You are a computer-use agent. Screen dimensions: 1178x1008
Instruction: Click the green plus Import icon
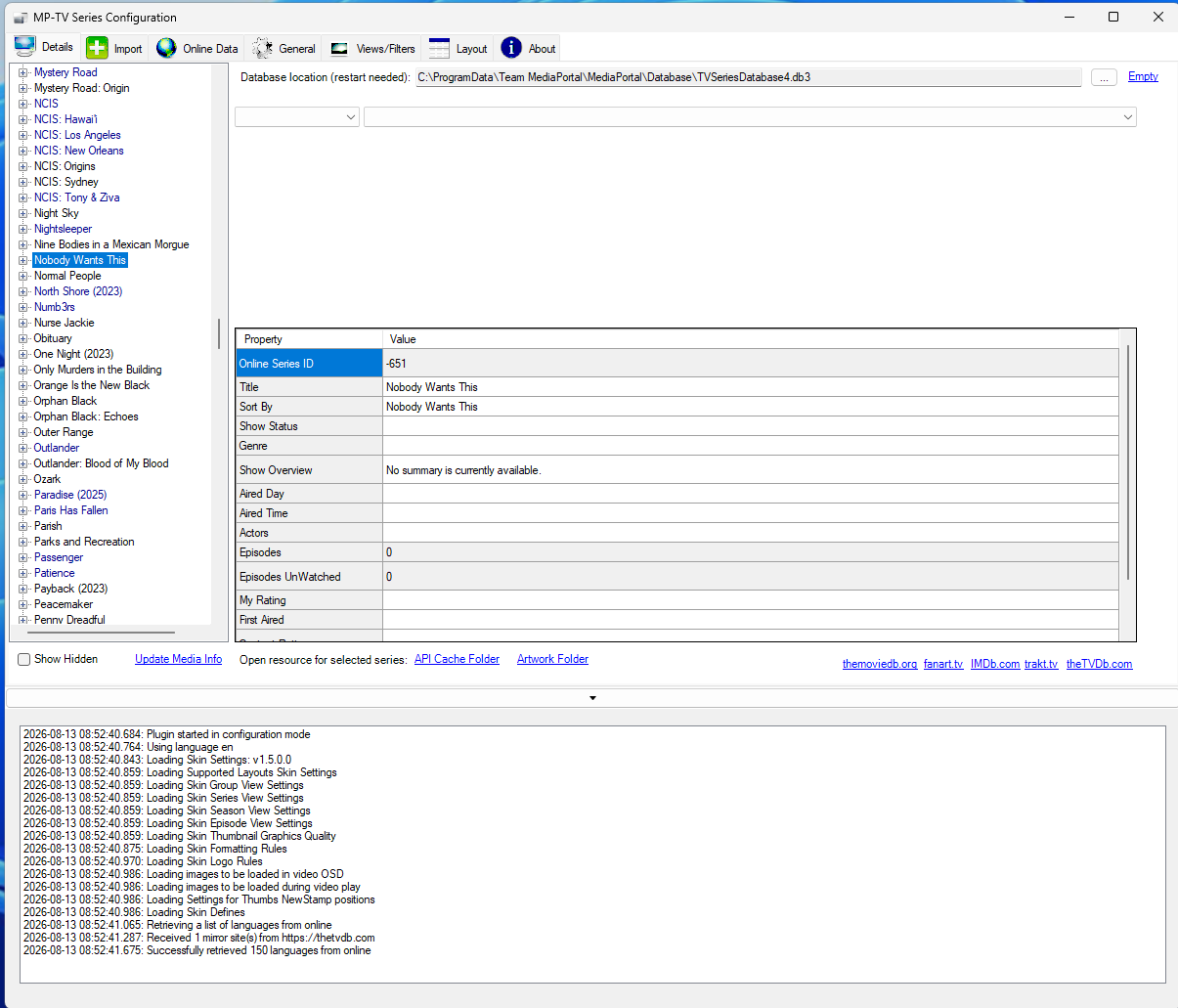click(x=97, y=48)
